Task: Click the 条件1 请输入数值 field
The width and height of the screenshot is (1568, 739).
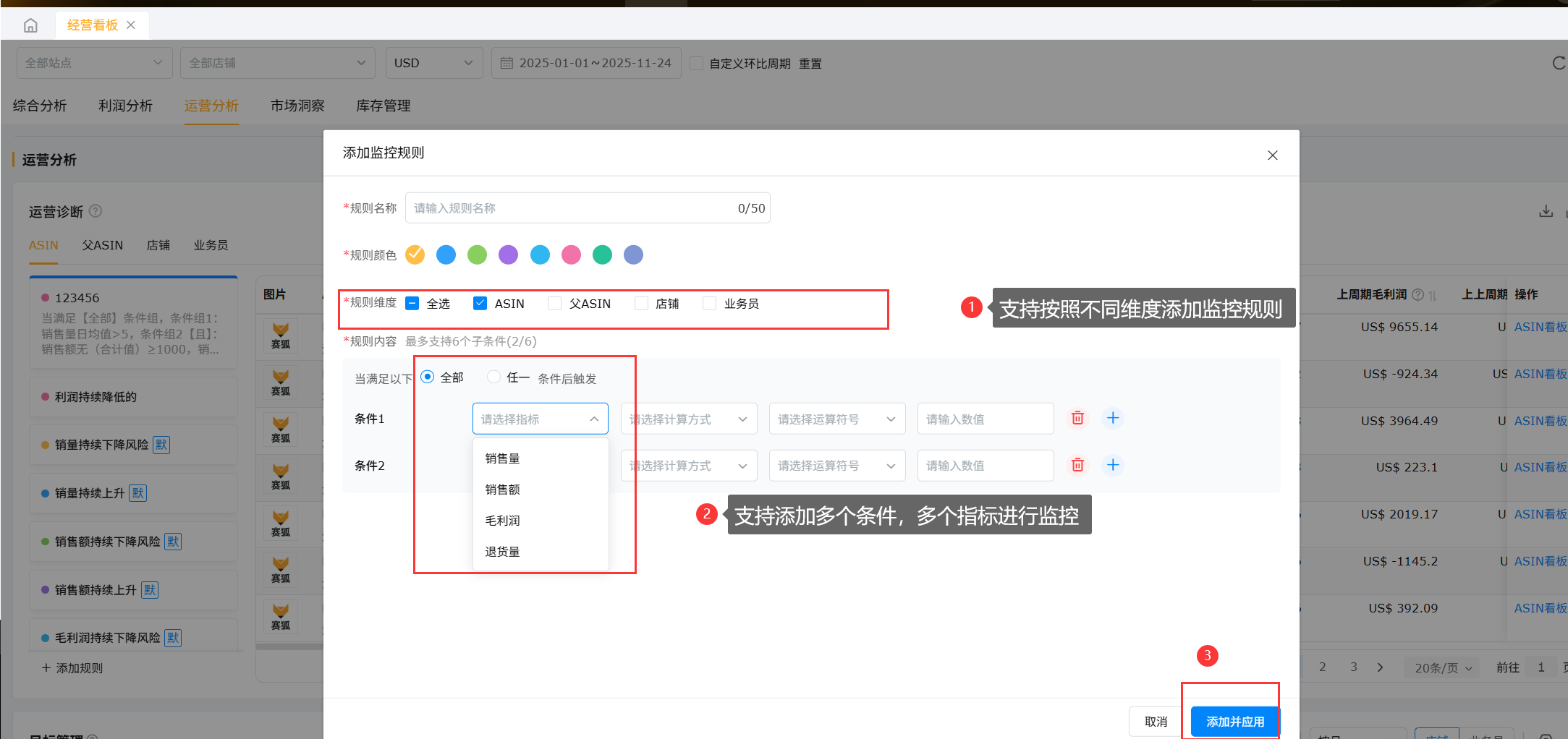Action: (x=986, y=419)
